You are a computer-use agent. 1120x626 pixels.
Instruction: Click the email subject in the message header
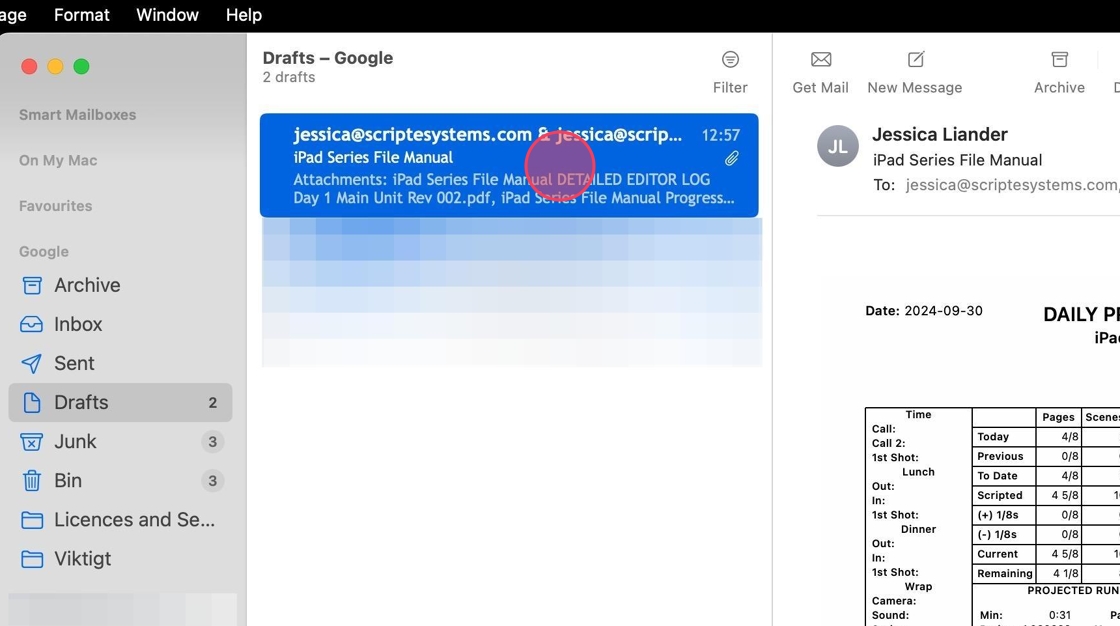pos(957,160)
